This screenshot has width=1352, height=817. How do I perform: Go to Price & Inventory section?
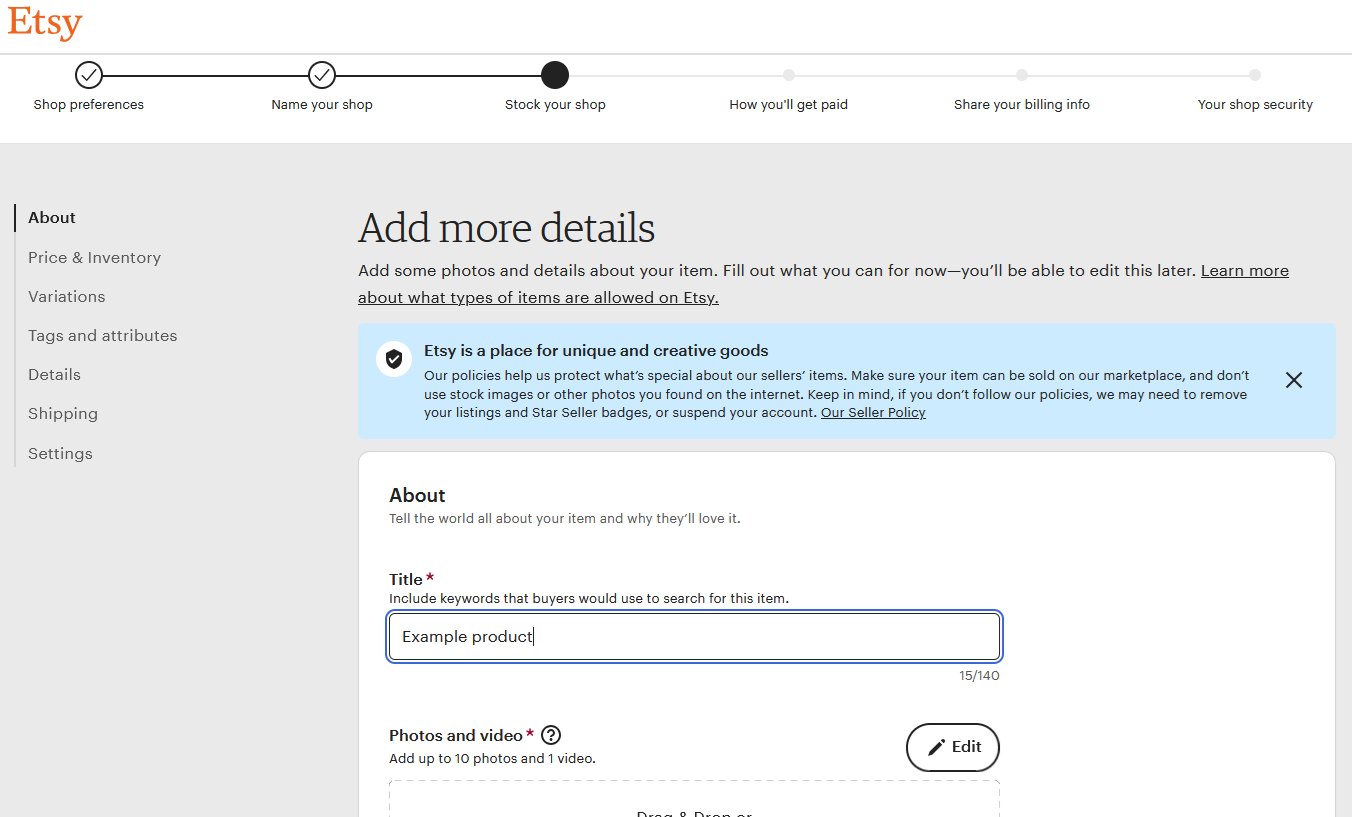coord(94,257)
